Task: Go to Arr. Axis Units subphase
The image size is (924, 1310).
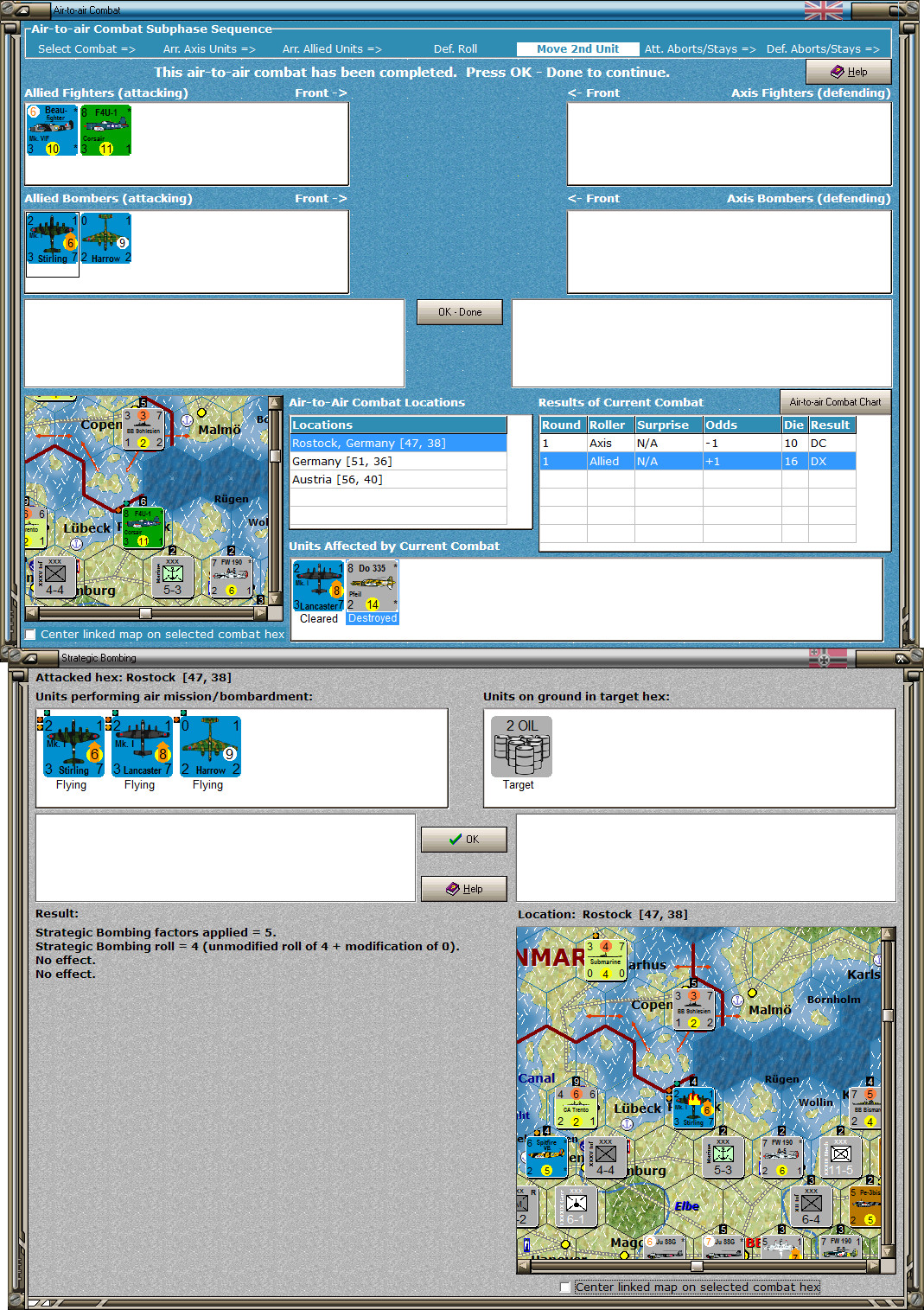Action: pyautogui.click(x=209, y=49)
